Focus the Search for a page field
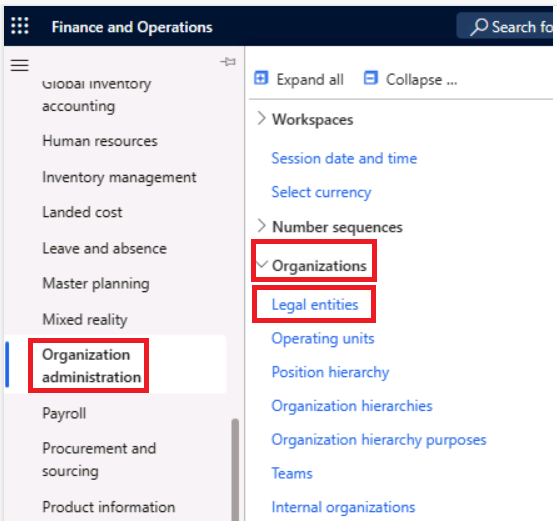557x521 pixels. (504, 26)
